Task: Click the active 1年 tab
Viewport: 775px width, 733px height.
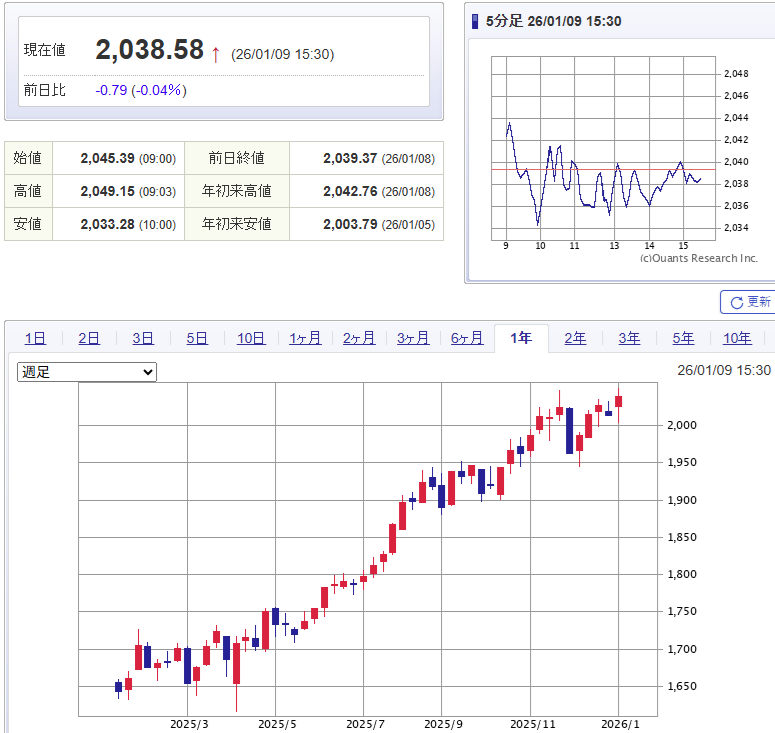Action: 521,338
